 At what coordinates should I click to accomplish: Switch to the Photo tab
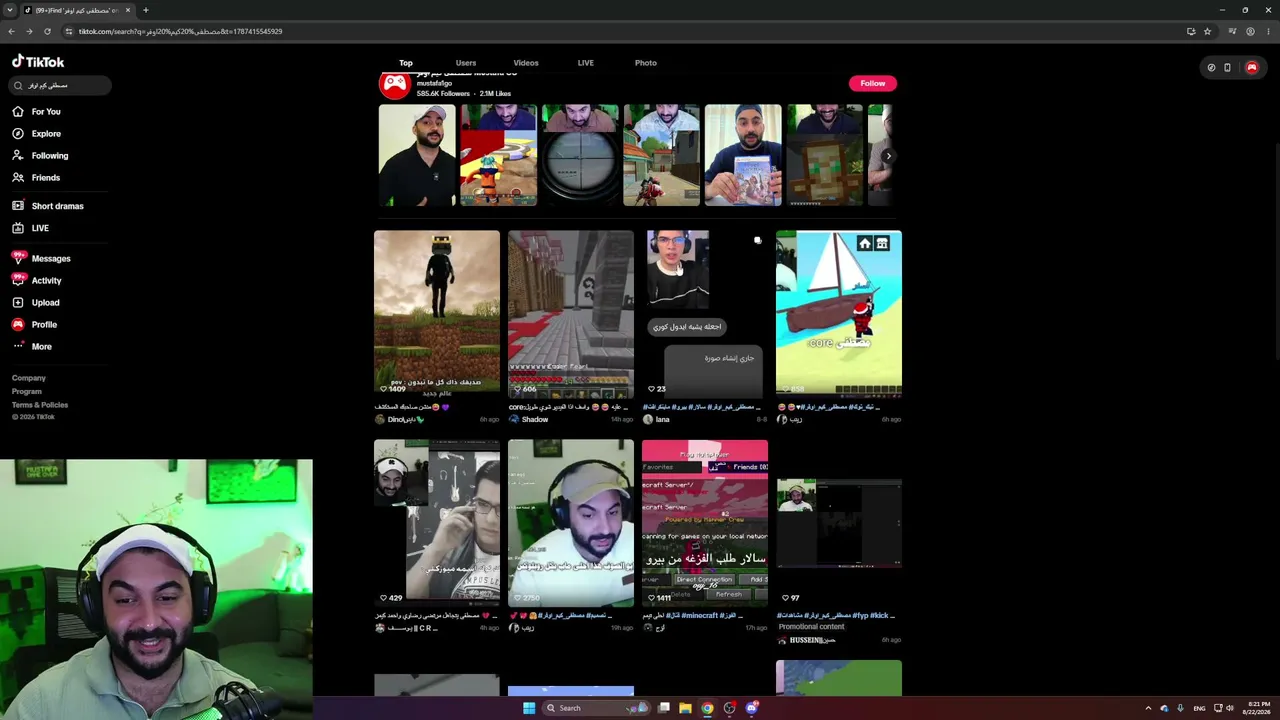click(x=646, y=63)
